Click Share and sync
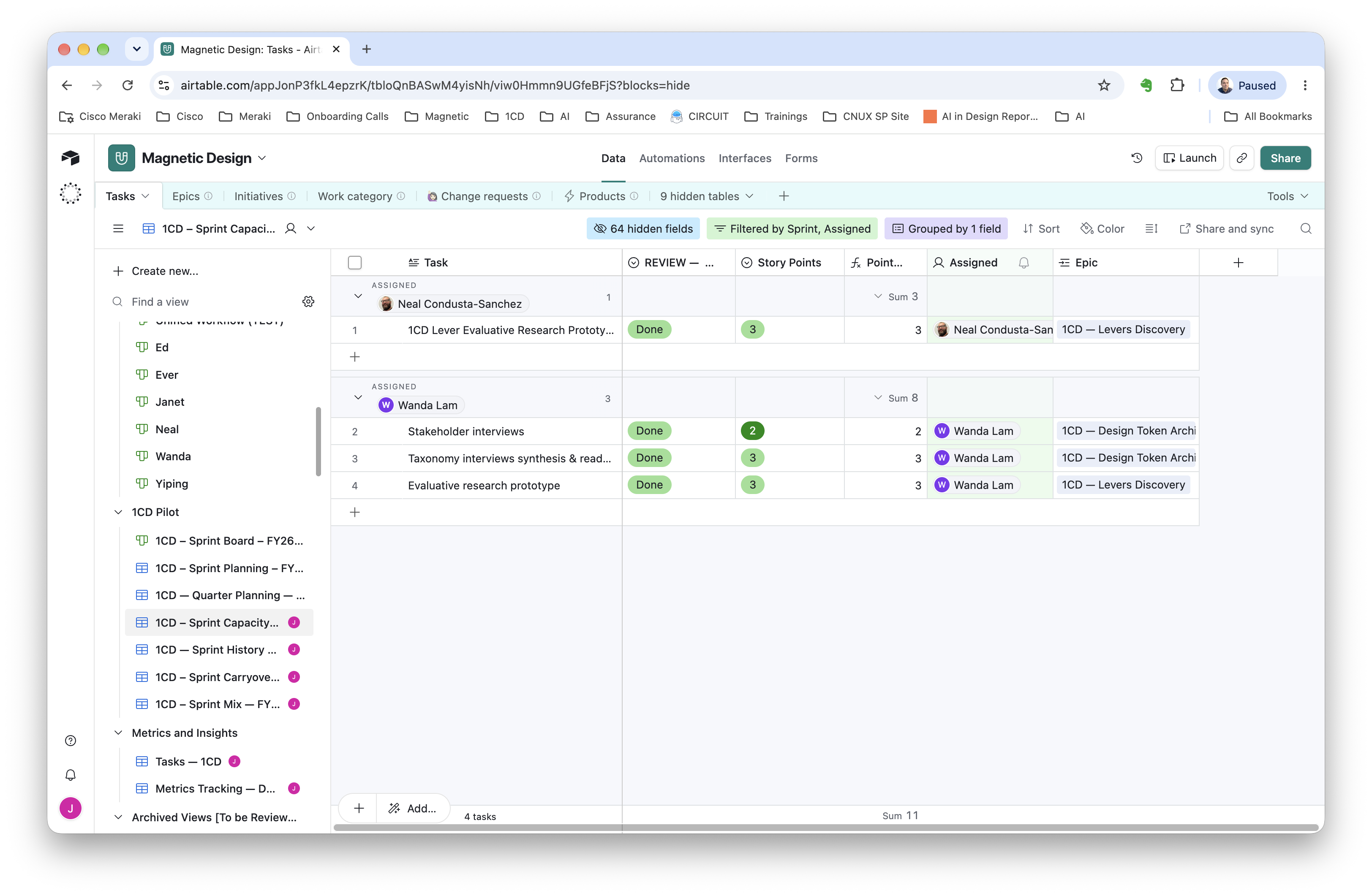The image size is (1372, 896). click(x=1226, y=229)
